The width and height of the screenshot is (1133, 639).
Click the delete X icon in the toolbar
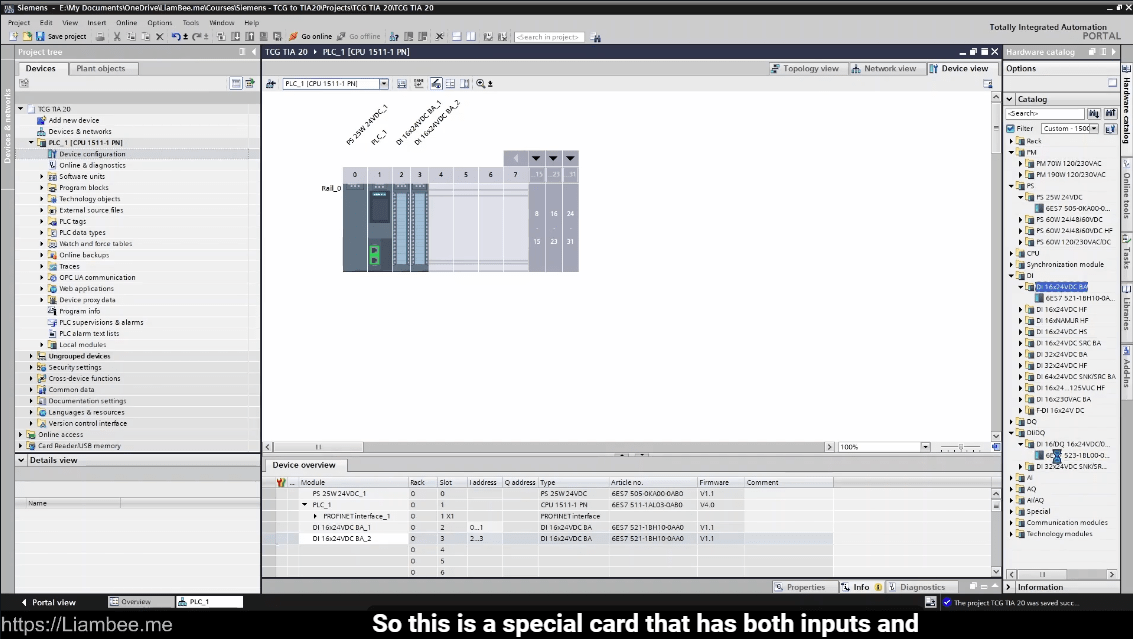pos(160,36)
